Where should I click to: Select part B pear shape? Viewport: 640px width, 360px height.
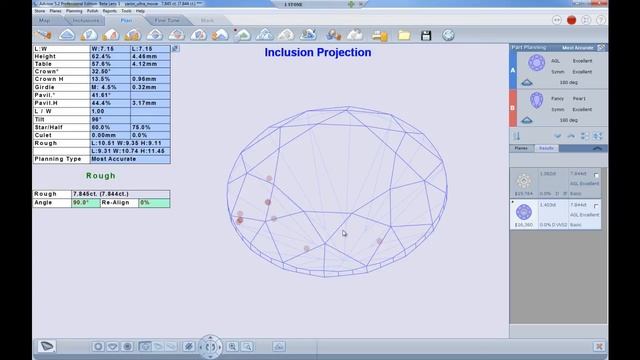[536, 100]
